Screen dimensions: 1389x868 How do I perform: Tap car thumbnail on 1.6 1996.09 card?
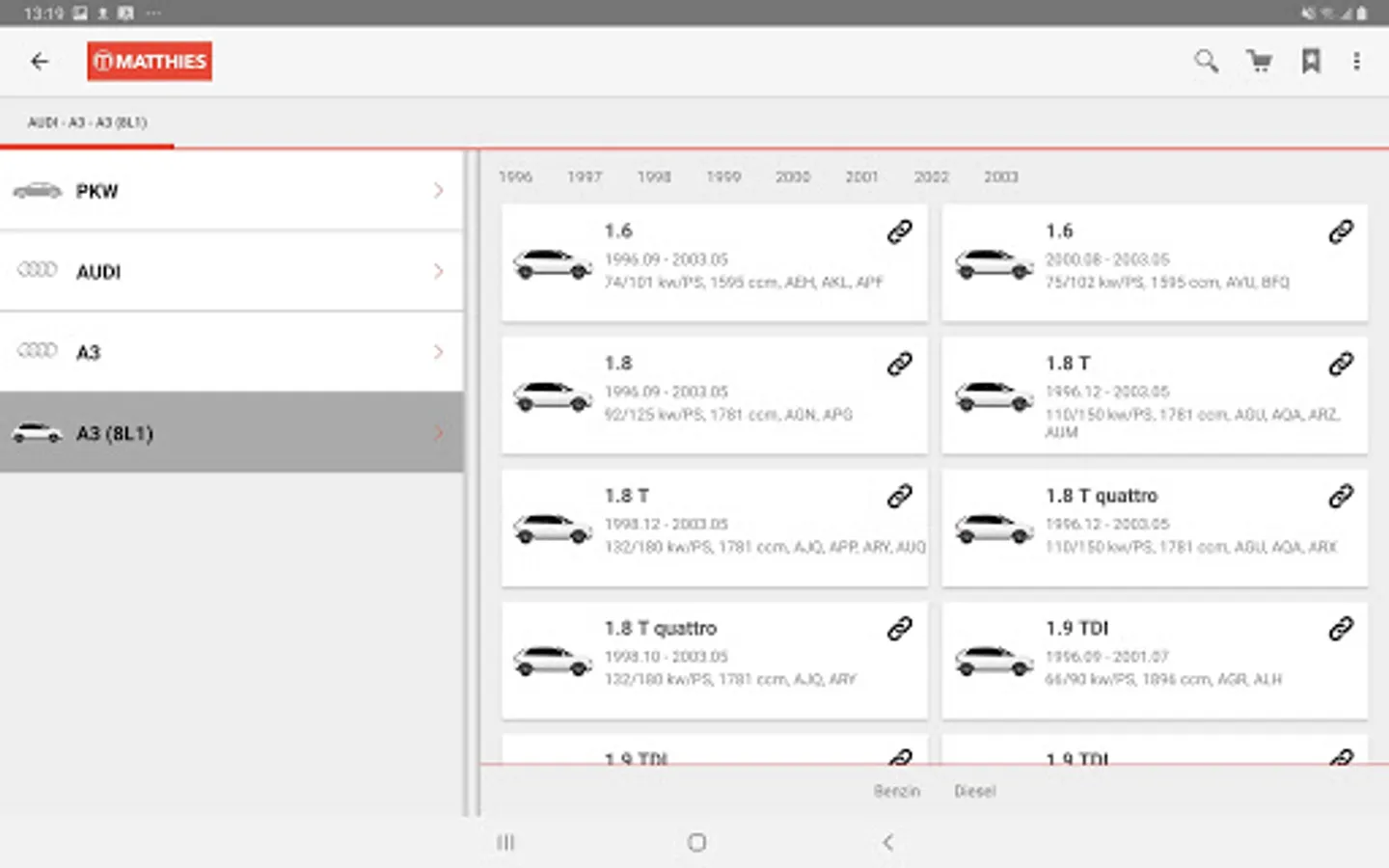click(x=553, y=263)
